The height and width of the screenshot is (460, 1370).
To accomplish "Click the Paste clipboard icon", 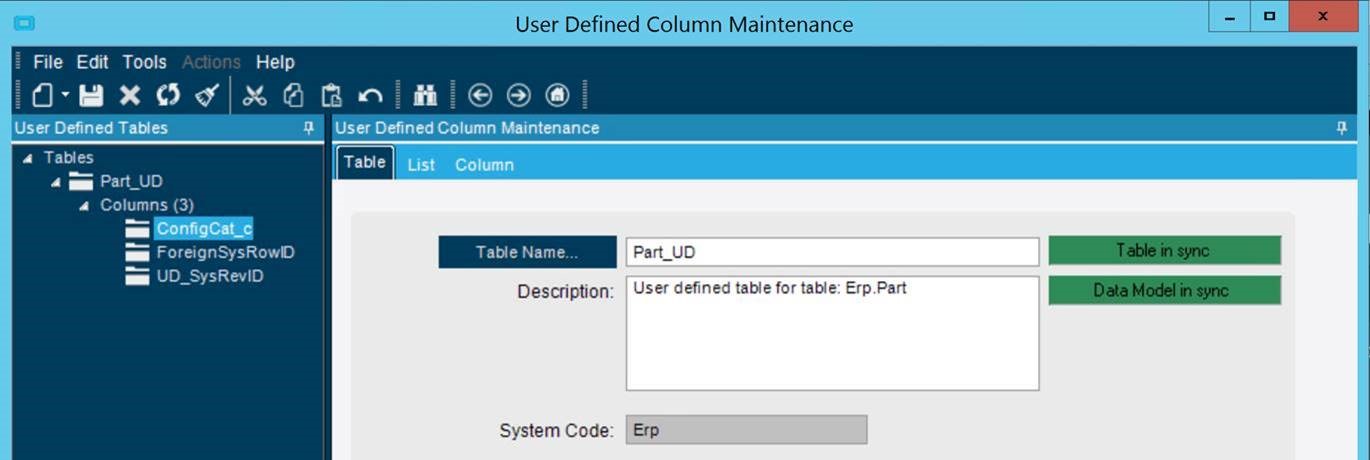I will (x=331, y=95).
